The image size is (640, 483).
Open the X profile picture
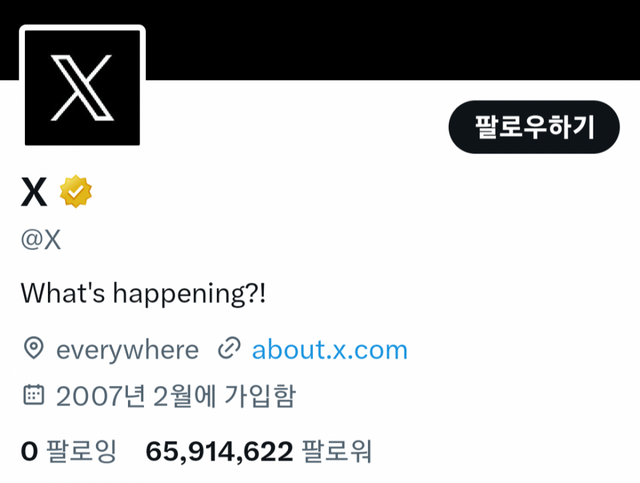point(82,87)
